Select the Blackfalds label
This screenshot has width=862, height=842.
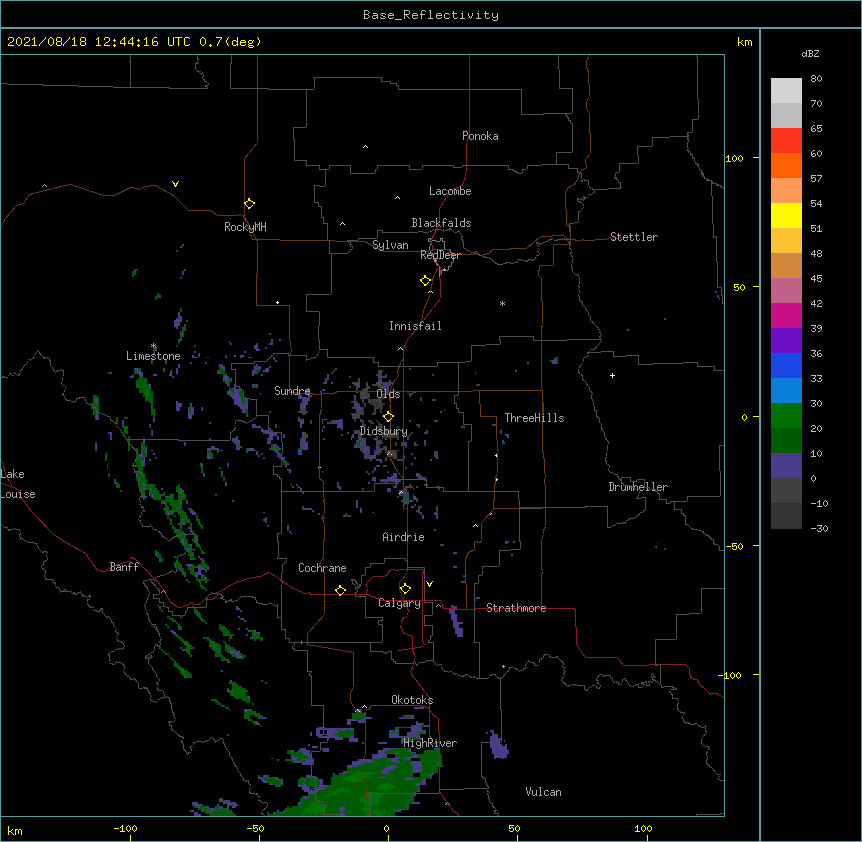441,223
